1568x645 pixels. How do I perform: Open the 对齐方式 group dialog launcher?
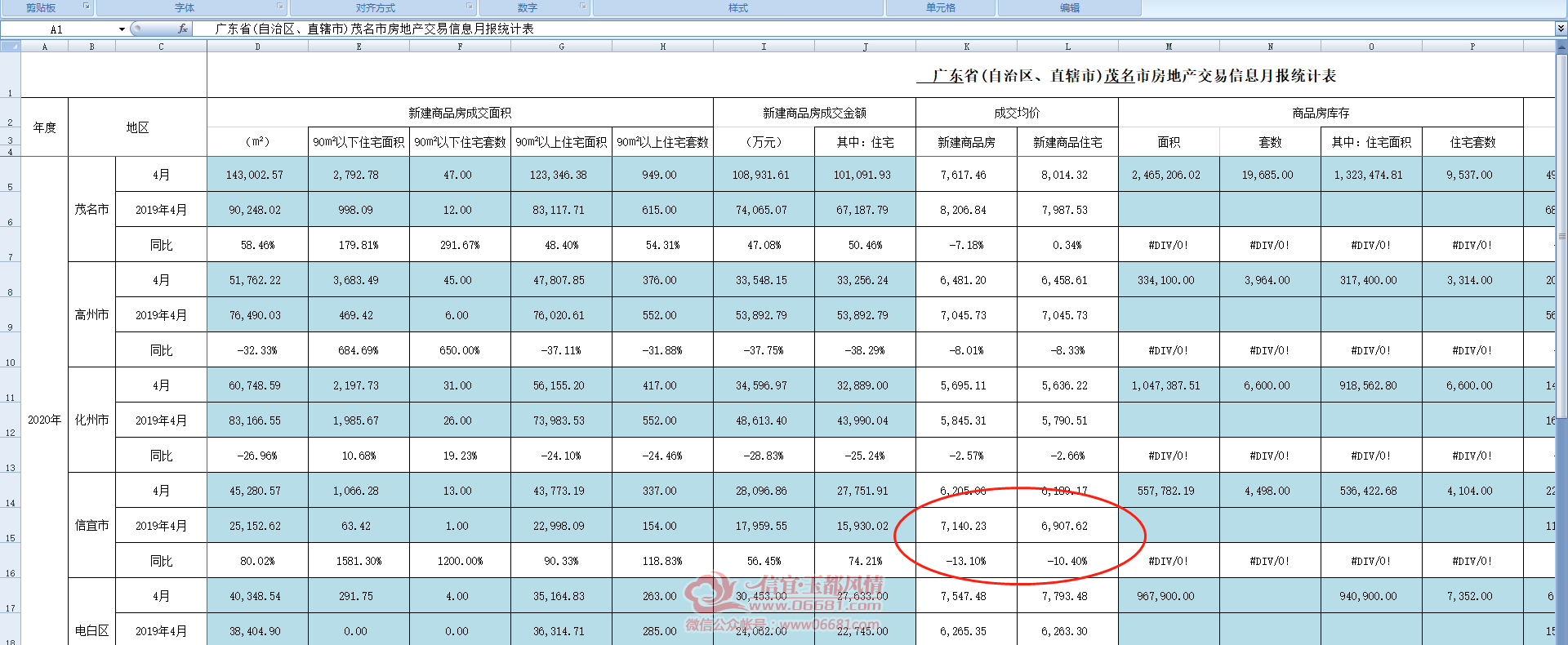tap(470, 7)
